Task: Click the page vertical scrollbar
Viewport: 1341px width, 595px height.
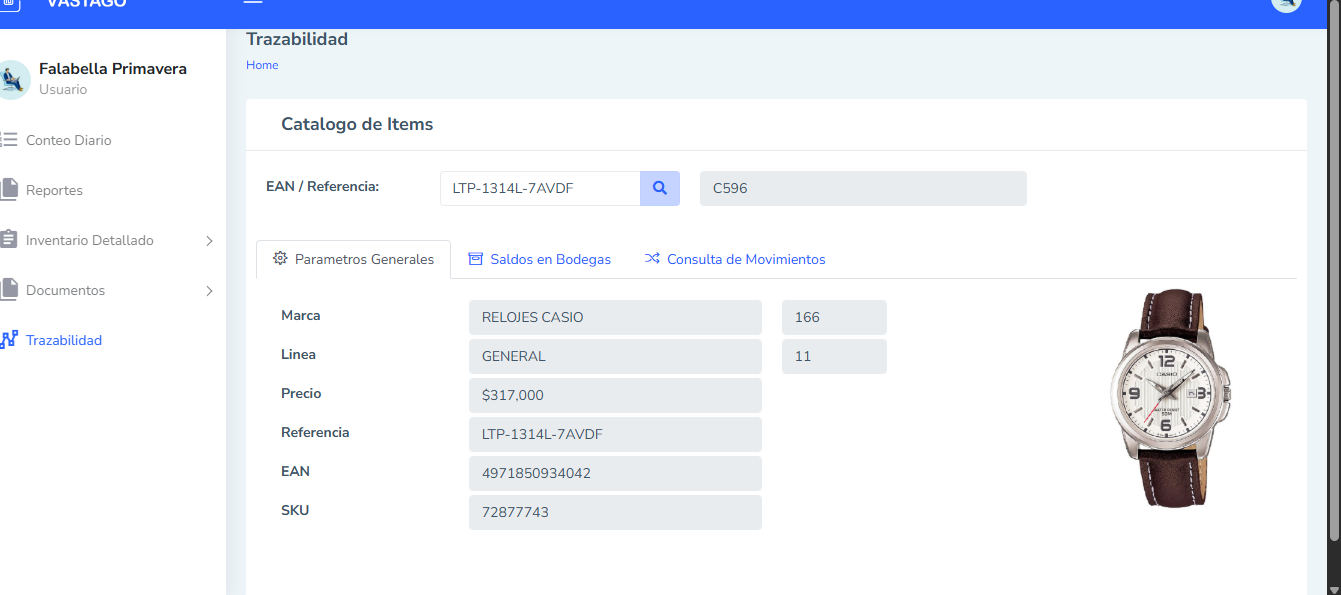Action: click(1335, 300)
